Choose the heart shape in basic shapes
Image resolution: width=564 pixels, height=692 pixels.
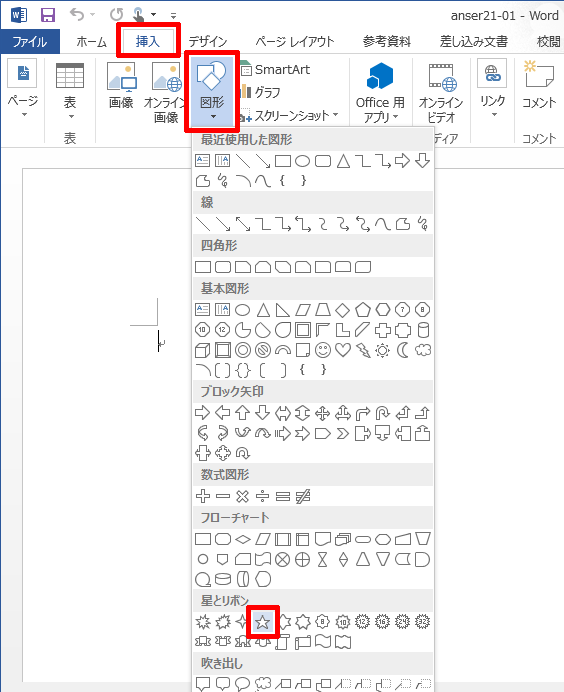point(343,350)
